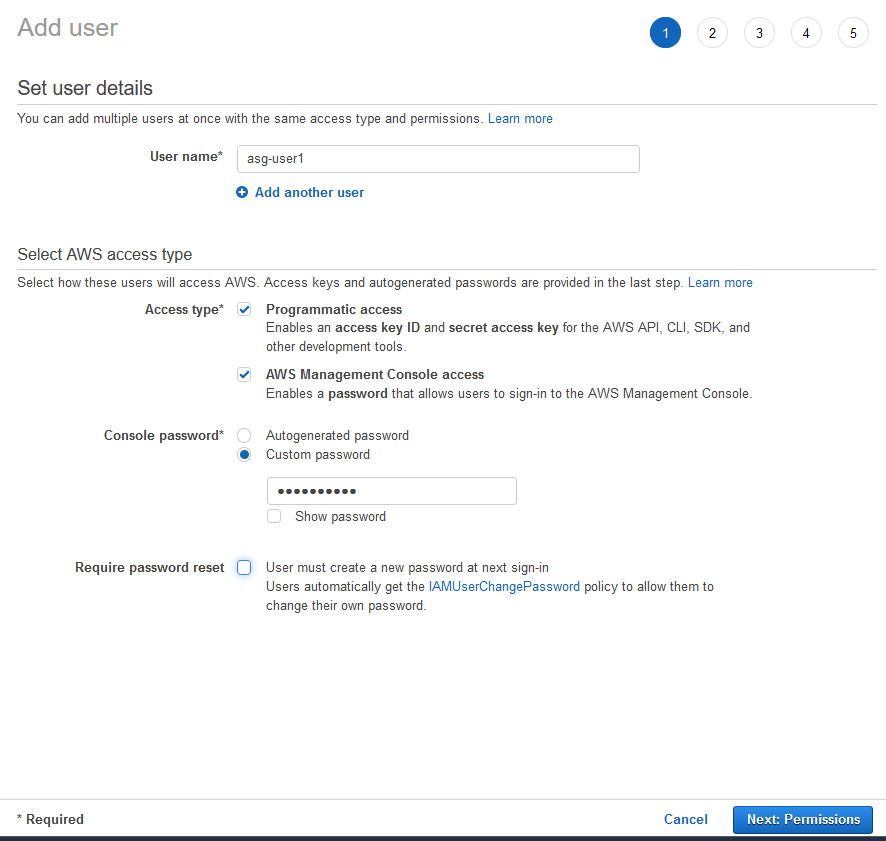Check the Require password reset box
The image size is (886, 841).
(244, 568)
